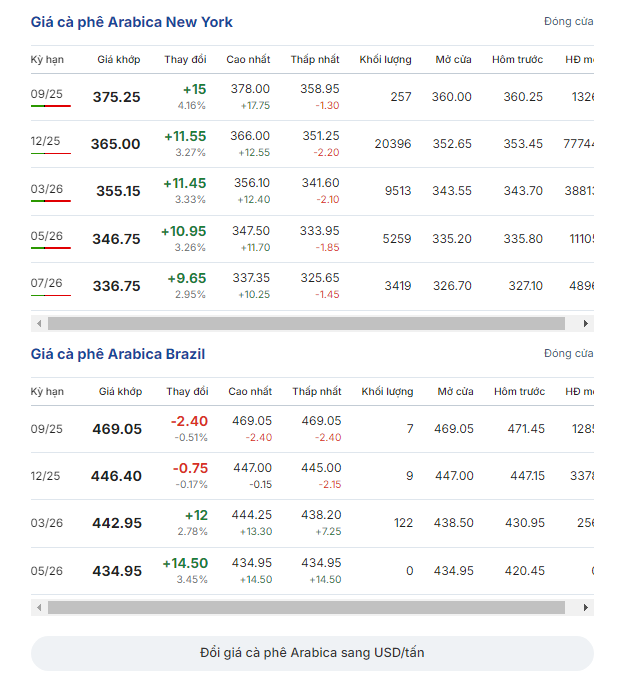Click the 358.95 lowest price

point(320,89)
